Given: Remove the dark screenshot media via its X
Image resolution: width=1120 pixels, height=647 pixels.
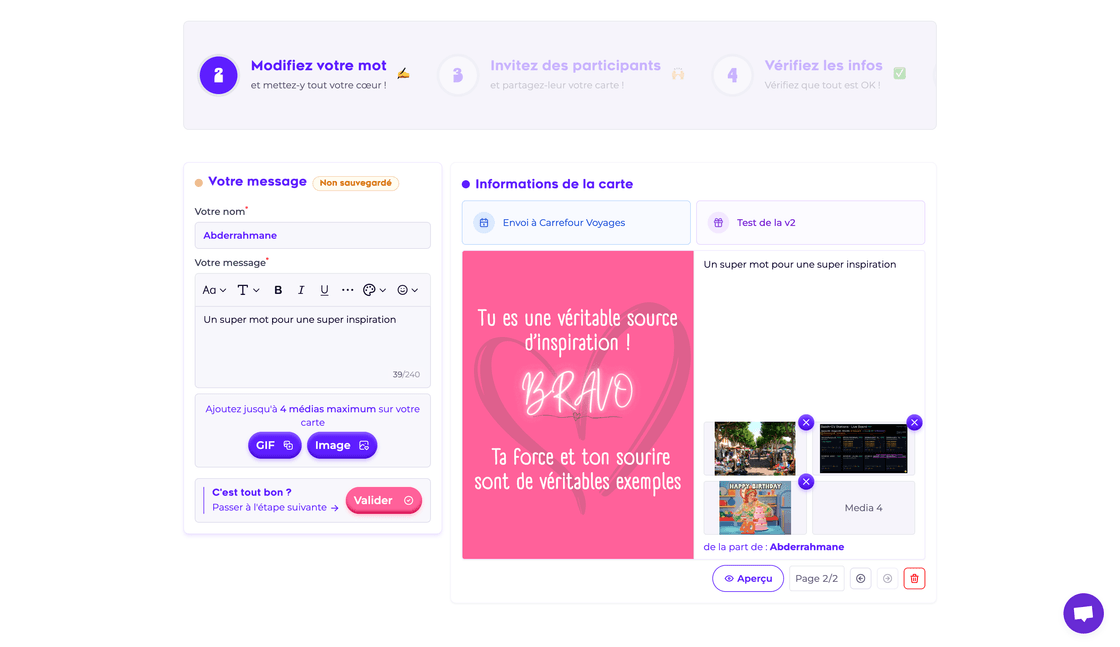Looking at the screenshot, I should [914, 422].
